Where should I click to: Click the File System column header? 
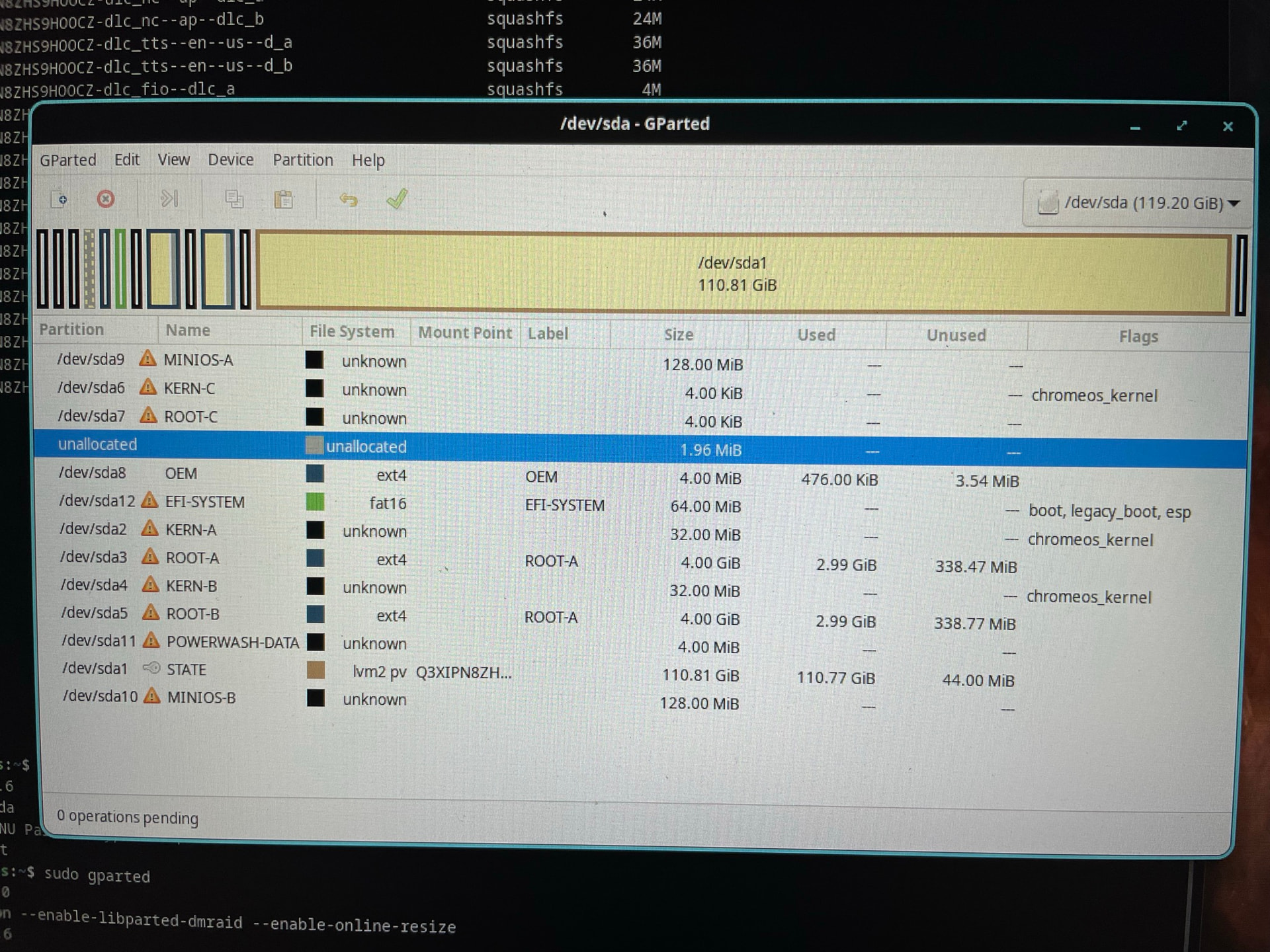[352, 332]
